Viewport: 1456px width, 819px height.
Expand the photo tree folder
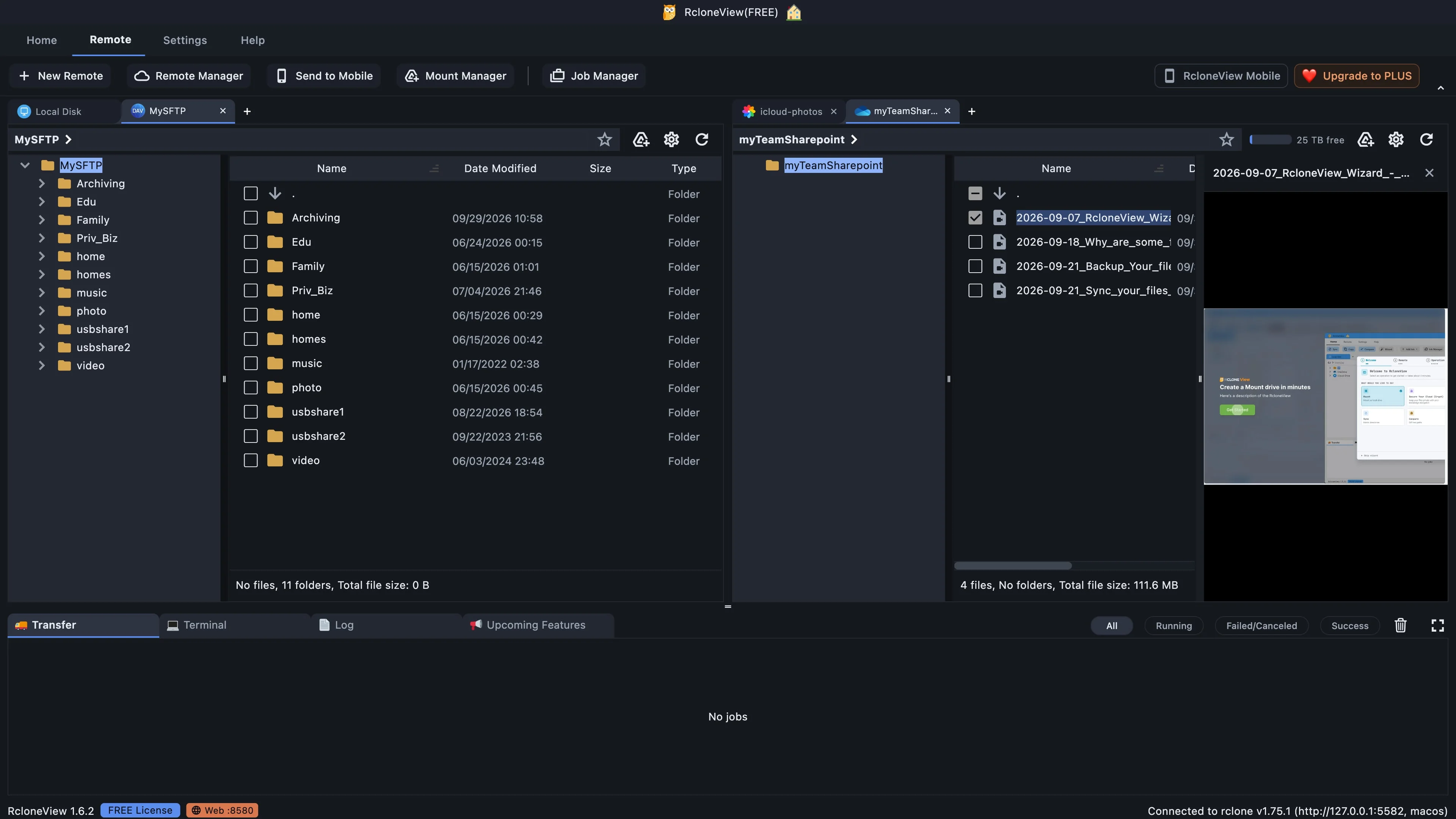pyautogui.click(x=42, y=311)
